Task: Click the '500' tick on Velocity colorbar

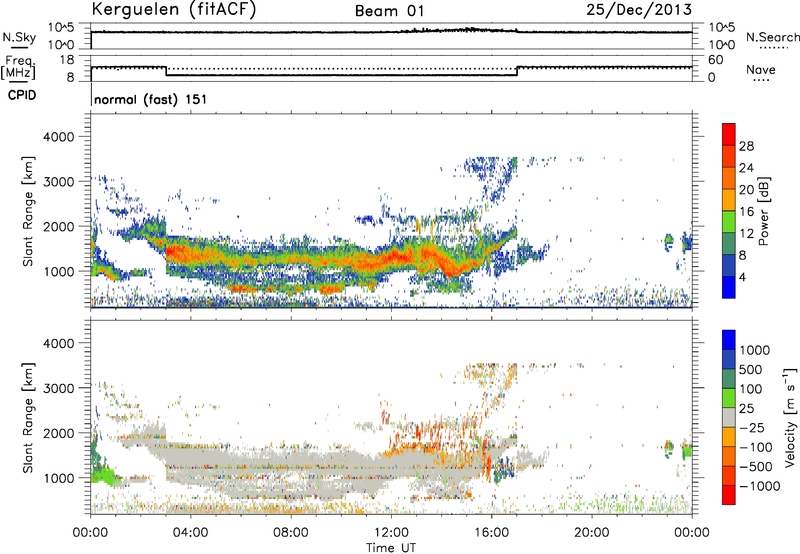Action: point(751,369)
